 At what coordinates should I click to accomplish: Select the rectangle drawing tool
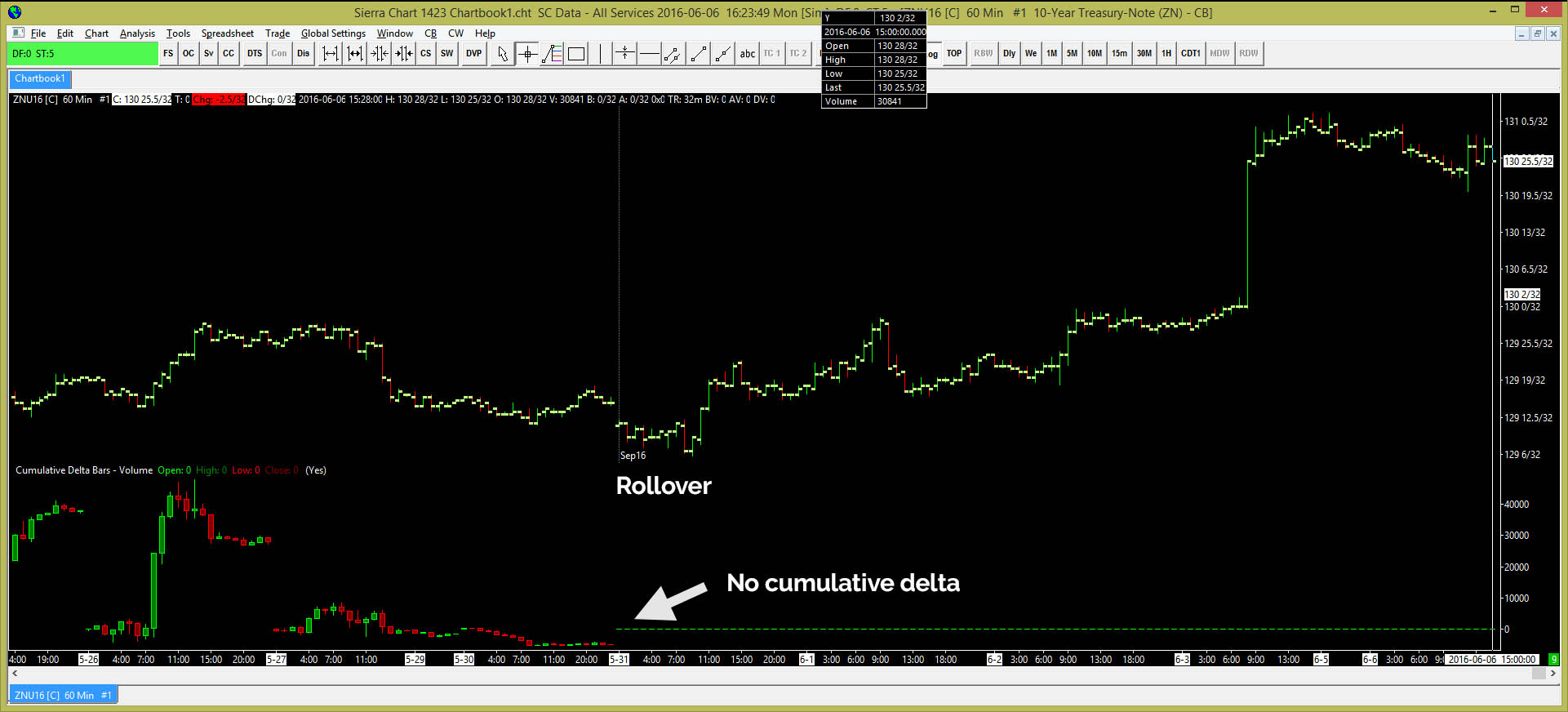click(x=576, y=54)
